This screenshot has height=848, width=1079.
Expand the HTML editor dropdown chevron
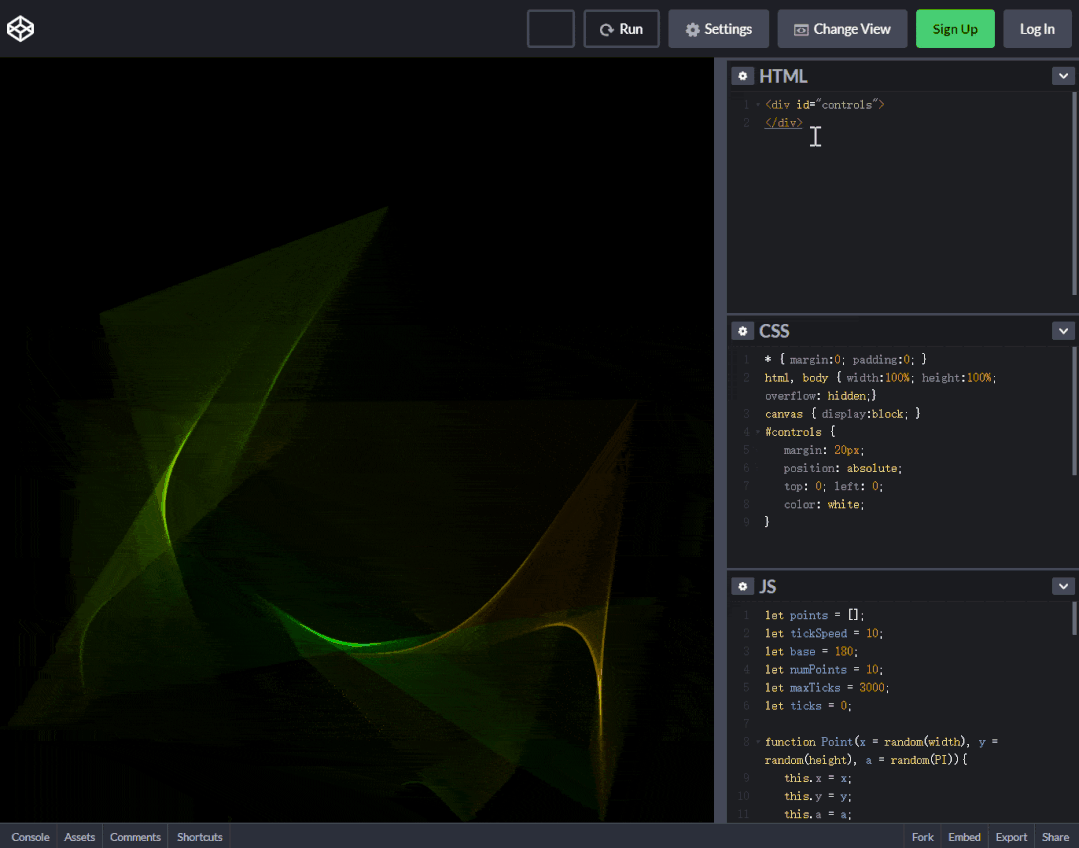[x=1062, y=76]
